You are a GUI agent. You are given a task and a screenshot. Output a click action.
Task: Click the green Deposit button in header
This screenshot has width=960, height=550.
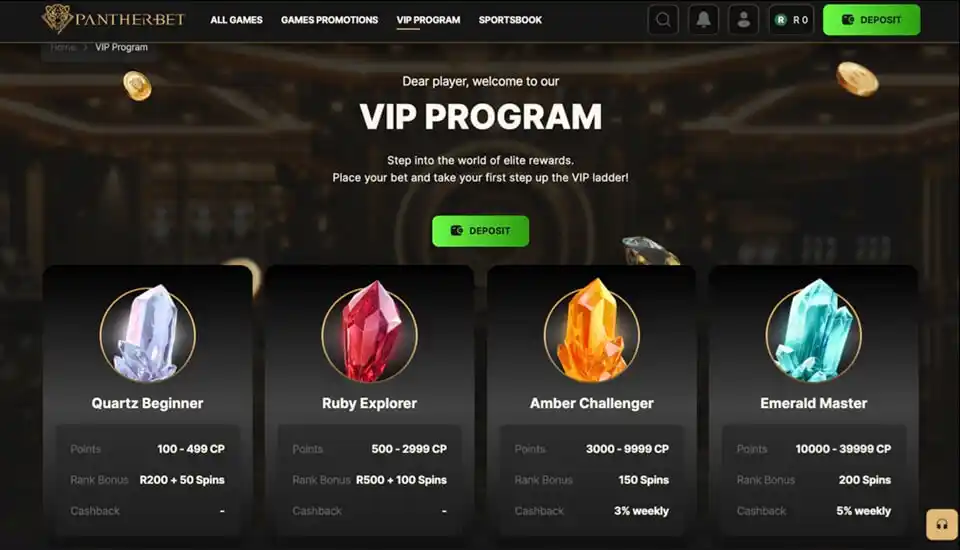pyautogui.click(x=871, y=20)
